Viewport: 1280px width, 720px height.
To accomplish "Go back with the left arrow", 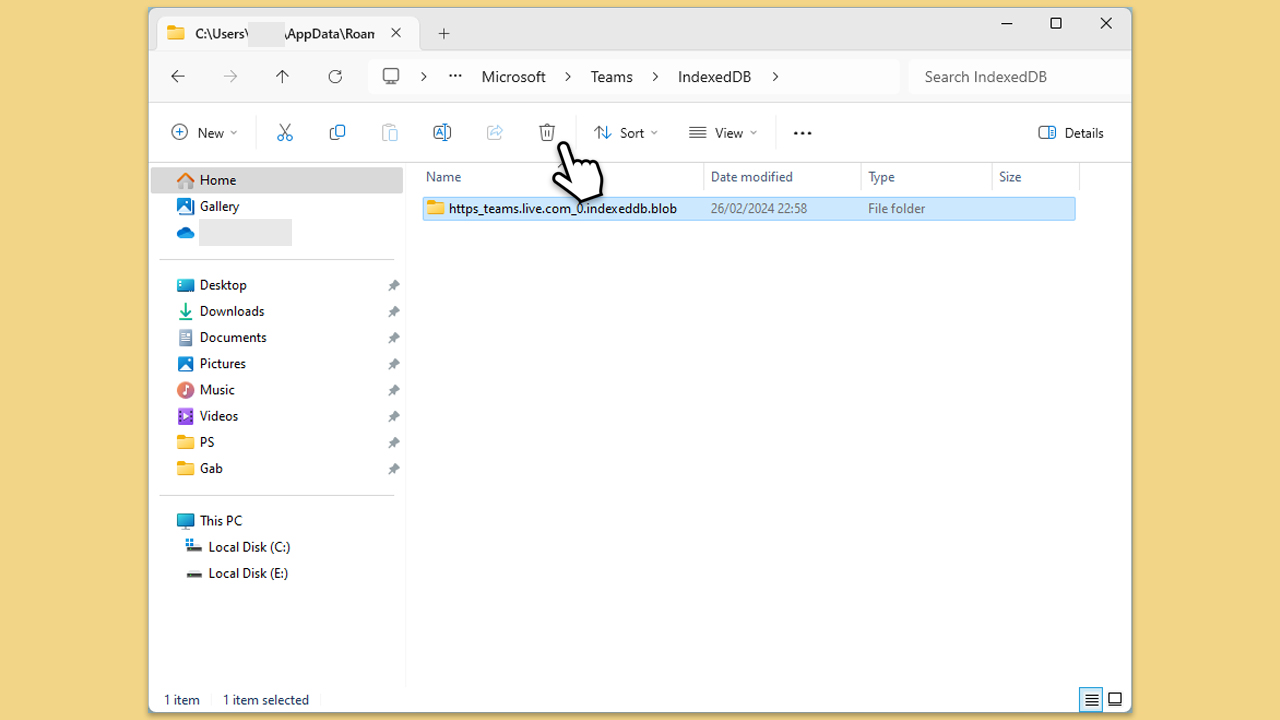I will 178,77.
